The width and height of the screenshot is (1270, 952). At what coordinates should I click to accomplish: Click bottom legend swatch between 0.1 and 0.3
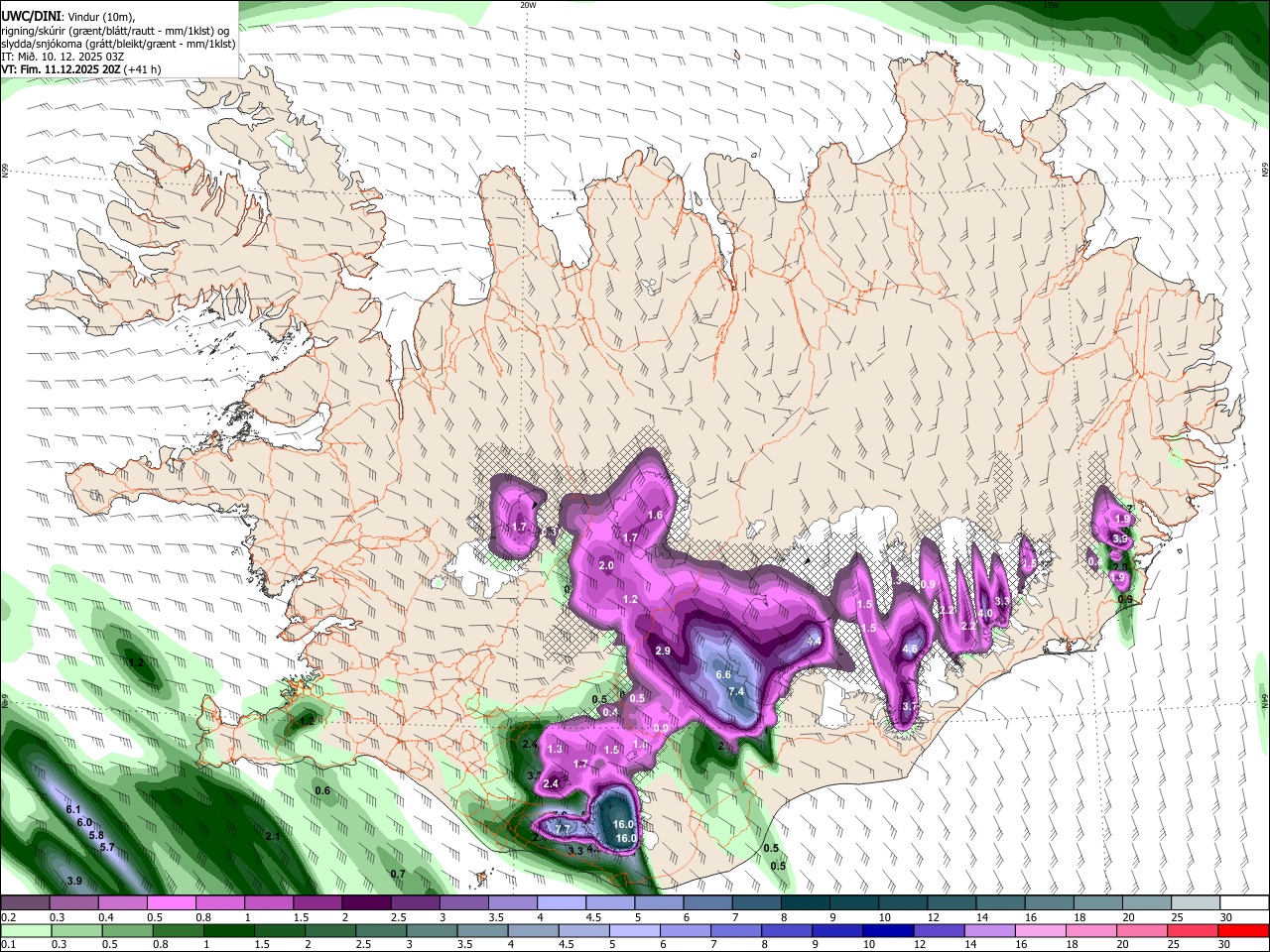tap(26, 930)
